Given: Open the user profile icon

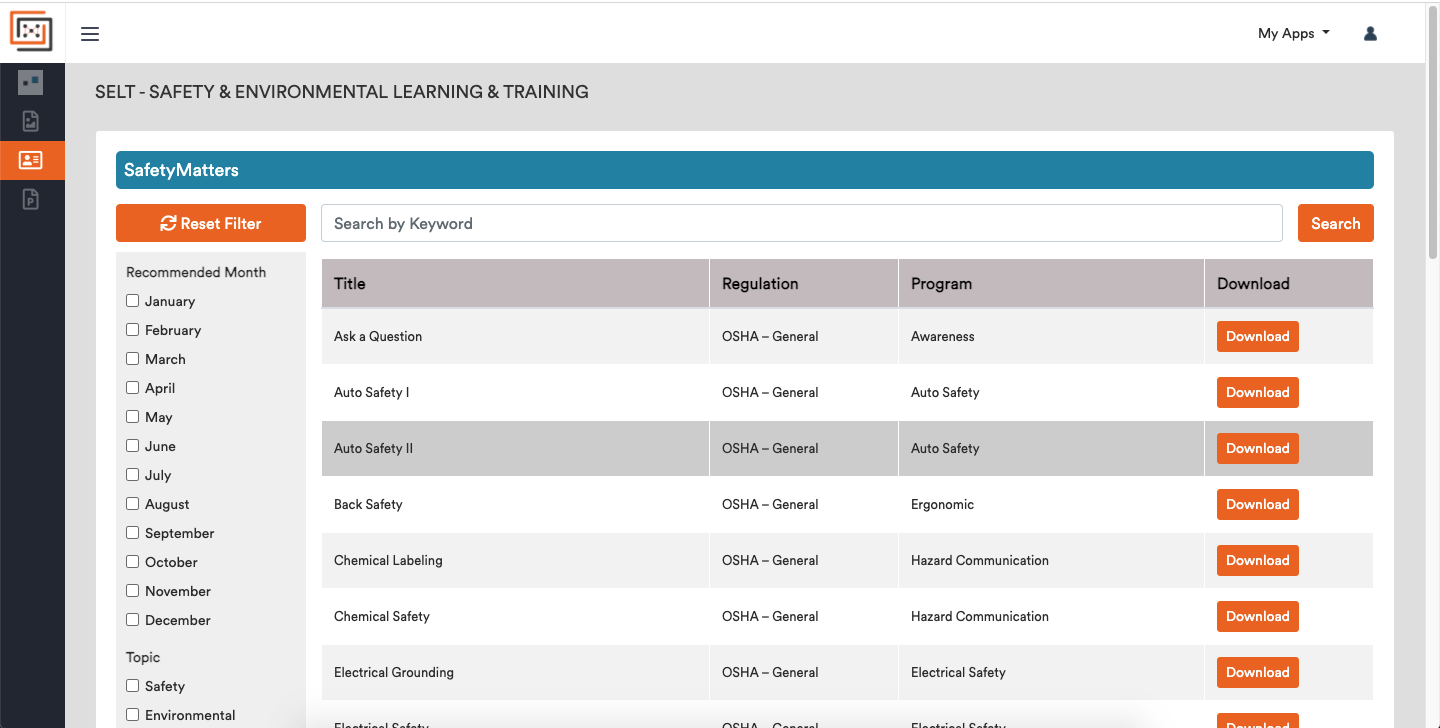Looking at the screenshot, I should click(x=1370, y=33).
